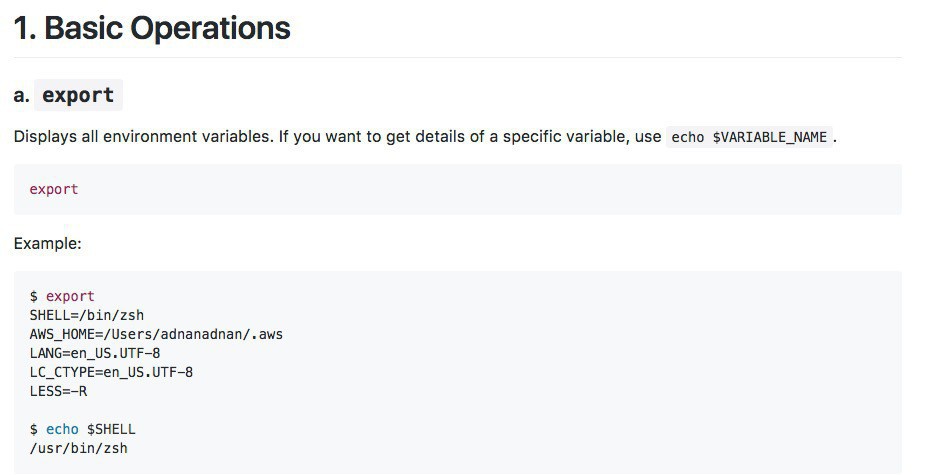Click the inline code "echo $VARIABLE_NAME"
The height and width of the screenshot is (475, 926).
[x=749, y=137]
